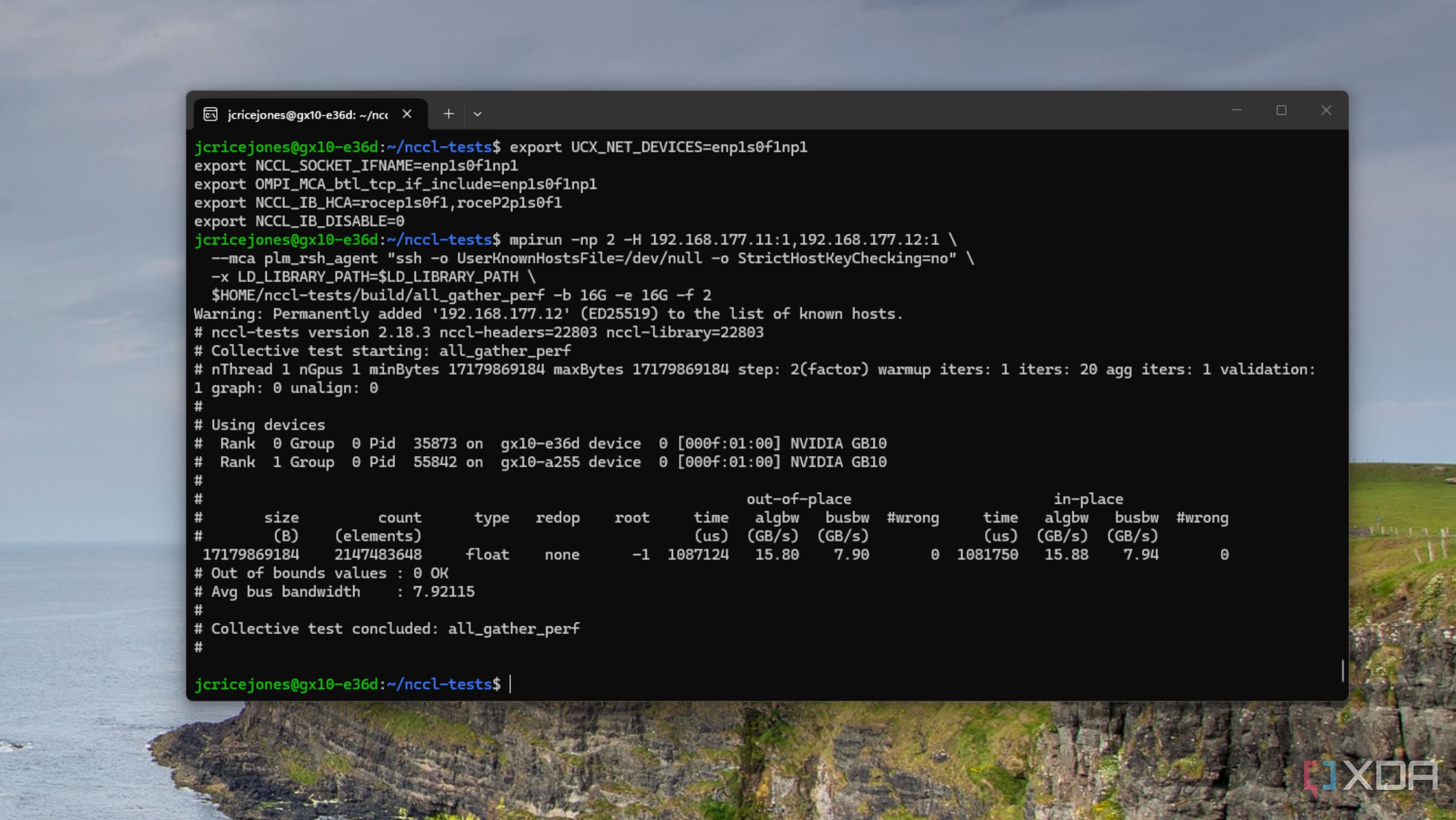Click 'Collective test starting: all_gather_perf' line
This screenshot has width=1456, height=820.
383,351
